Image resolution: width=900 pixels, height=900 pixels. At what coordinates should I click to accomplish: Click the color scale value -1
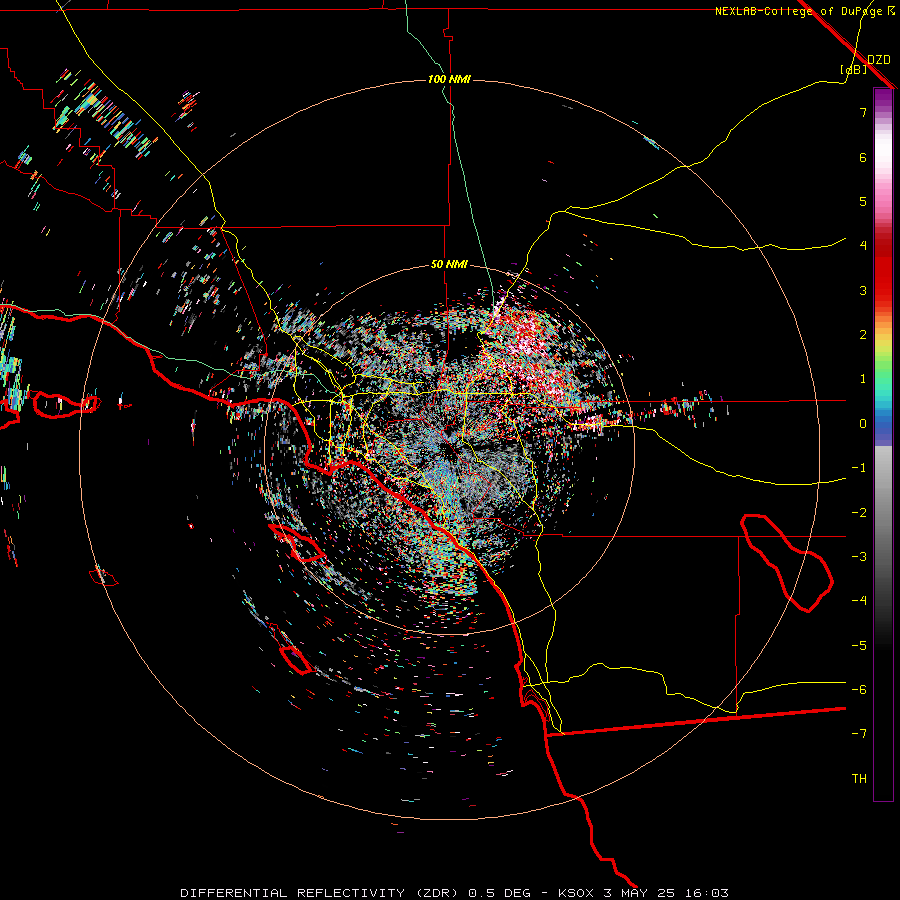coord(859,468)
